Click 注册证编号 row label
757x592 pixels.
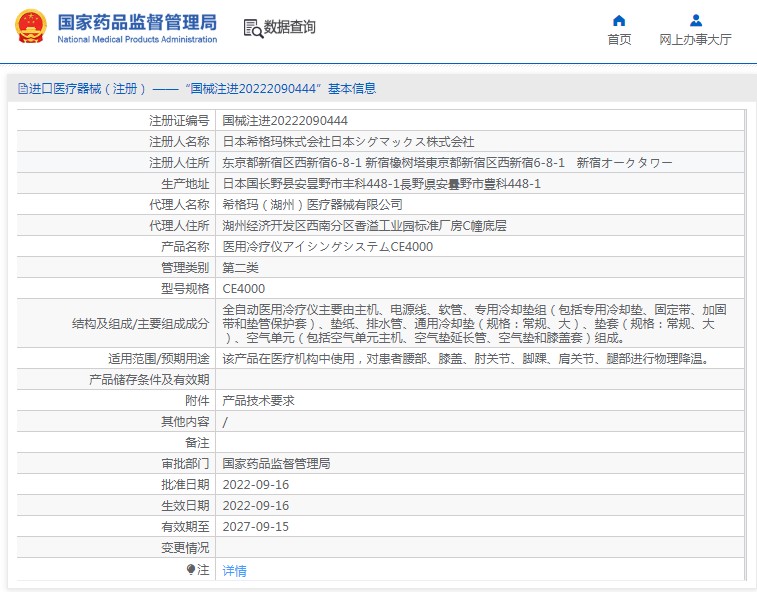(x=179, y=121)
